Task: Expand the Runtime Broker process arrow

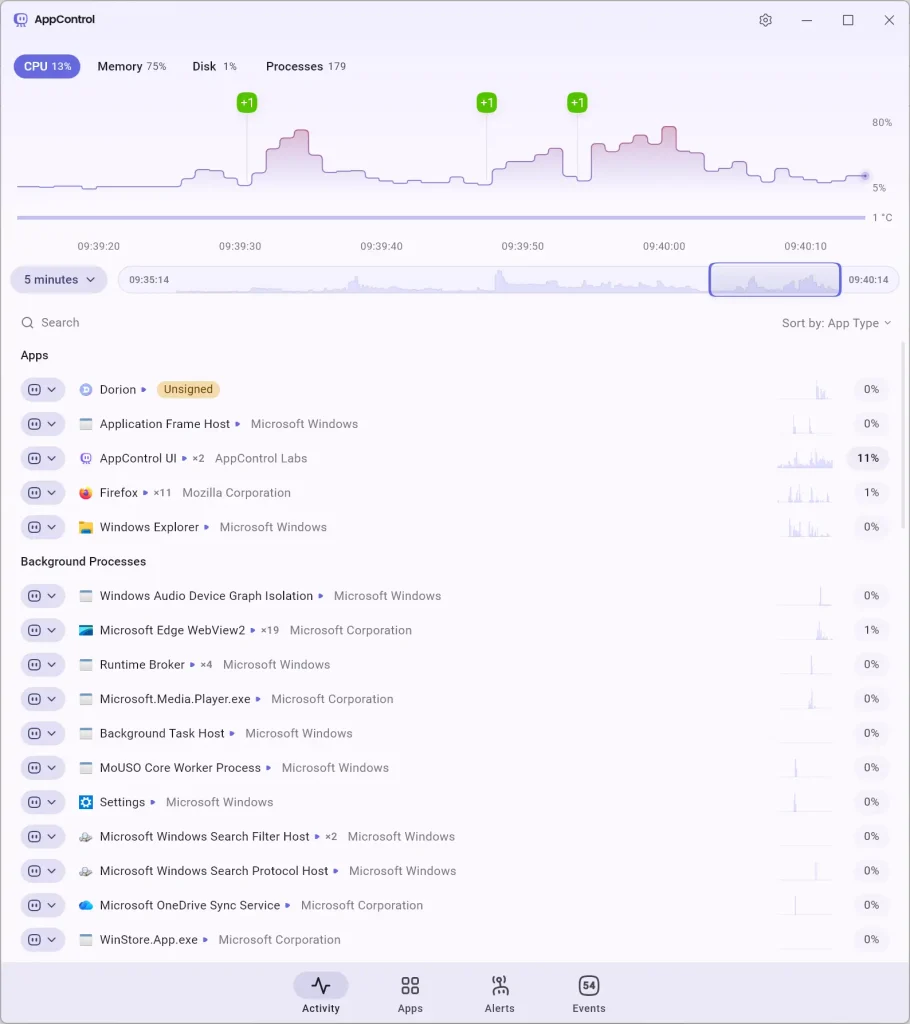Action: pyautogui.click(x=192, y=665)
